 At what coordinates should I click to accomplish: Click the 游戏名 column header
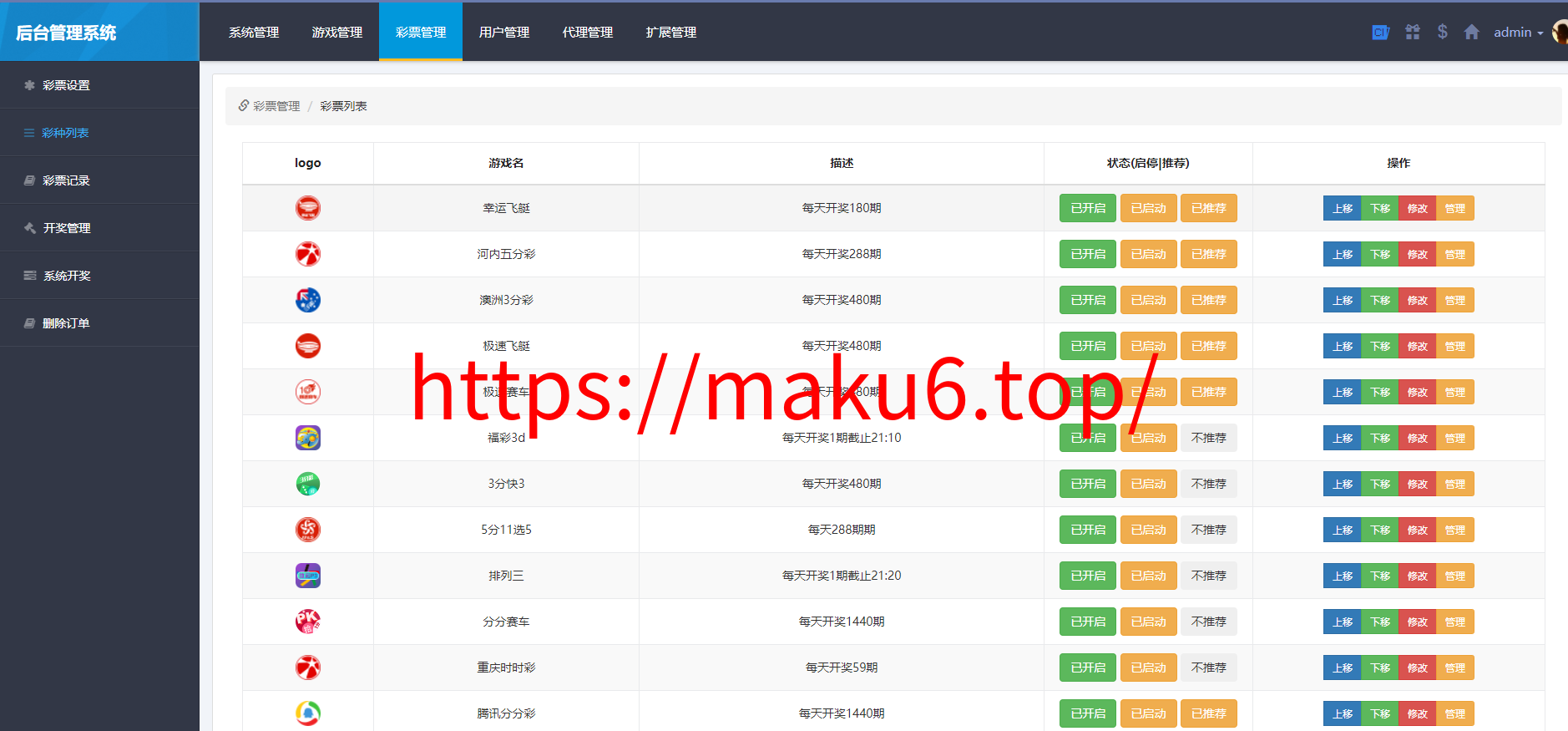point(506,163)
